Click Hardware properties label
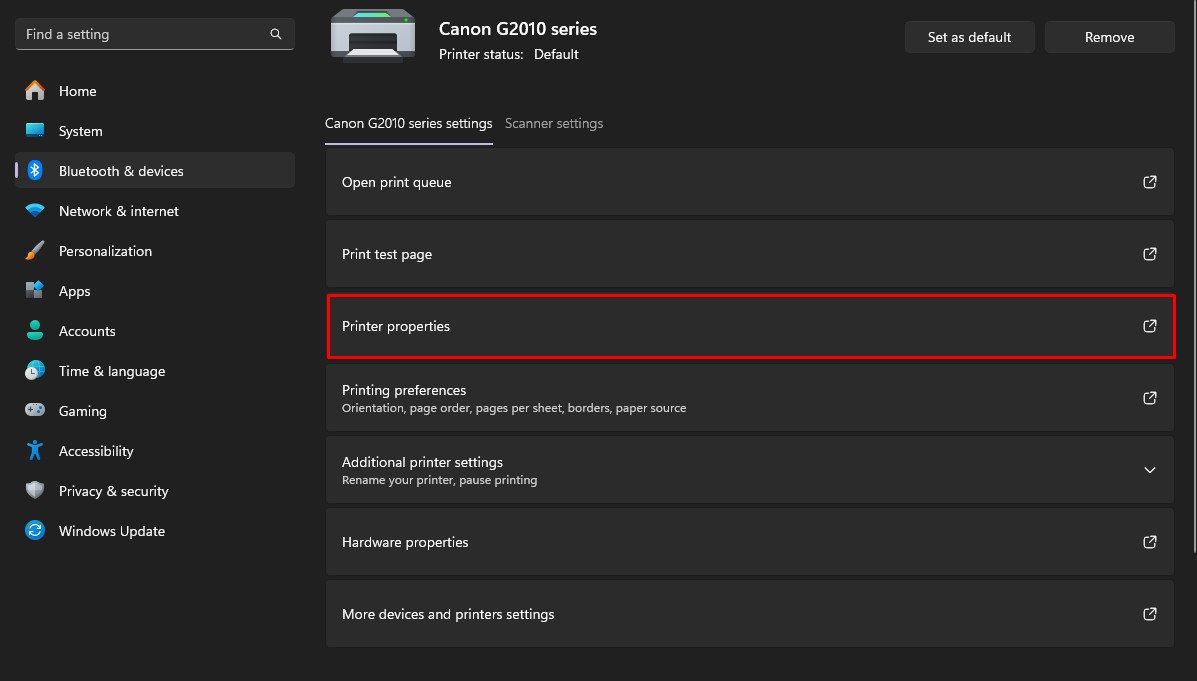The image size is (1197, 681). [405, 542]
